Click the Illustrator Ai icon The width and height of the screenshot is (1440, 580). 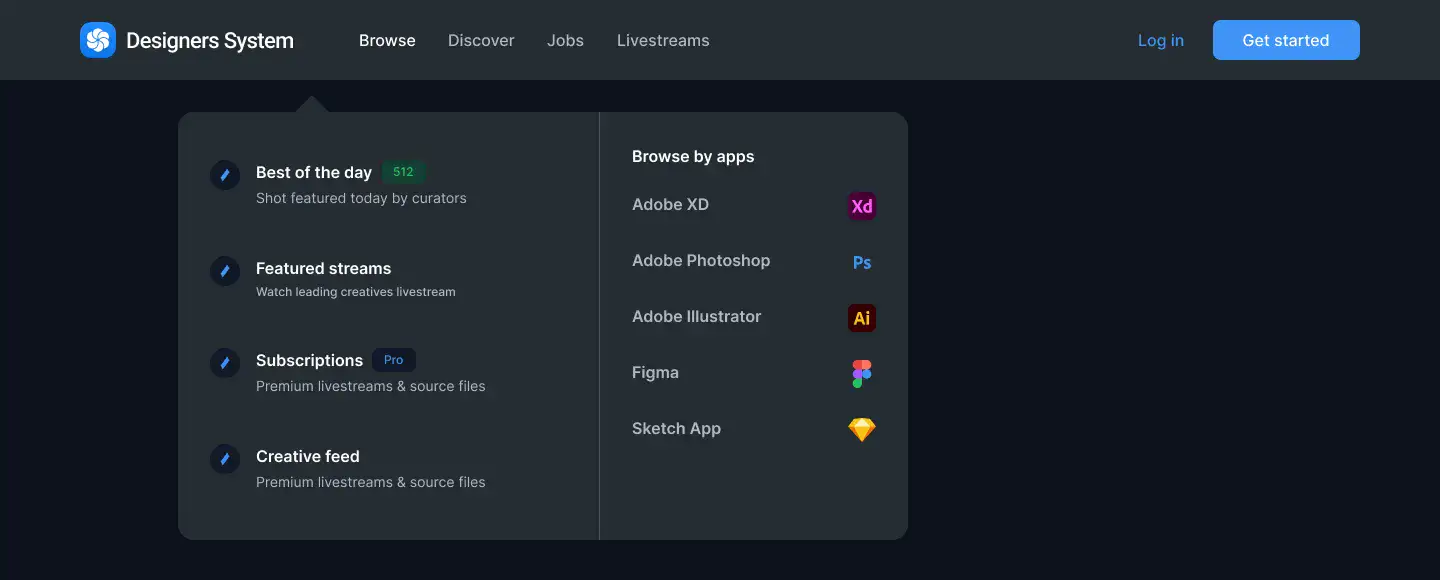point(862,318)
